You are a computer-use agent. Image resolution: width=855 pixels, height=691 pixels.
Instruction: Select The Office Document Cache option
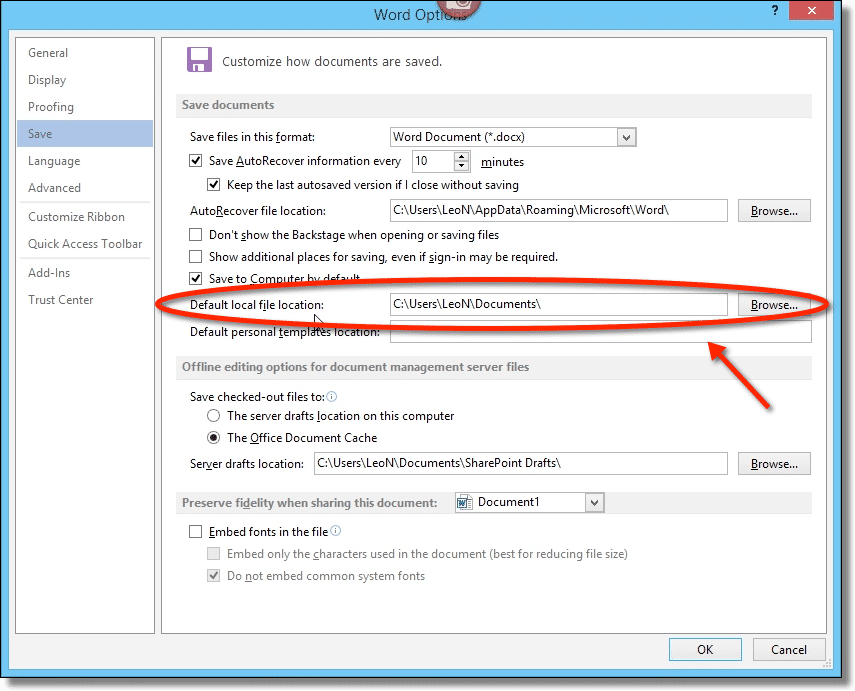pyautogui.click(x=214, y=438)
